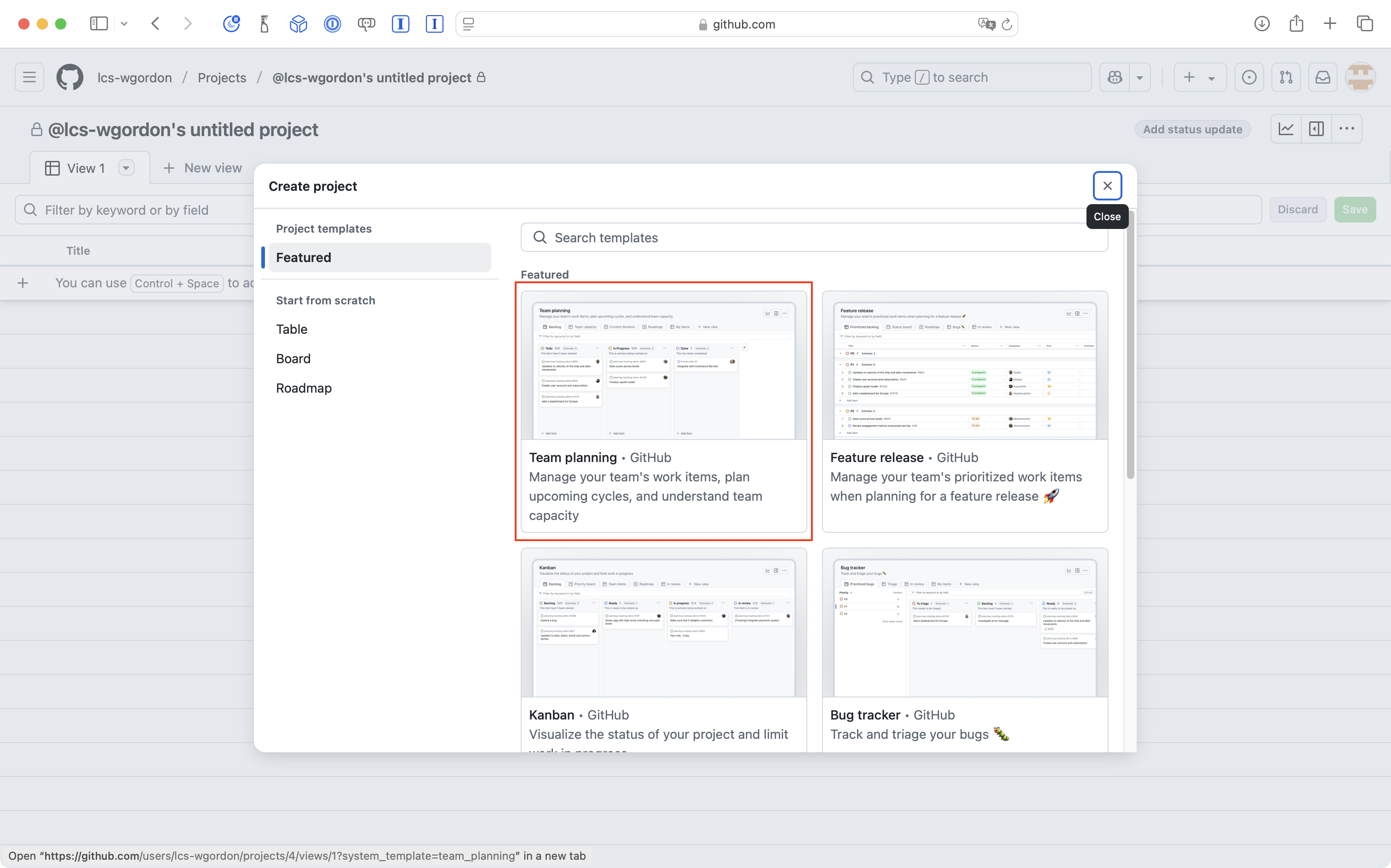Click the Add status update button

click(x=1192, y=130)
